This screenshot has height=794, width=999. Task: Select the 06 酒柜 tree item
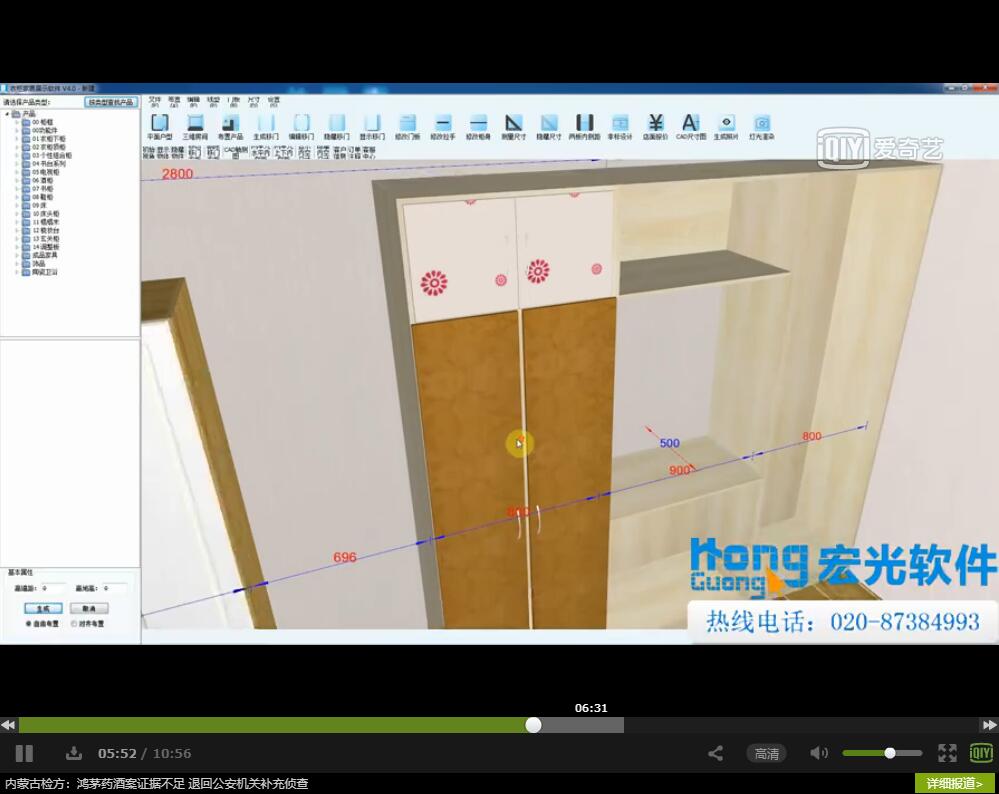click(x=45, y=180)
